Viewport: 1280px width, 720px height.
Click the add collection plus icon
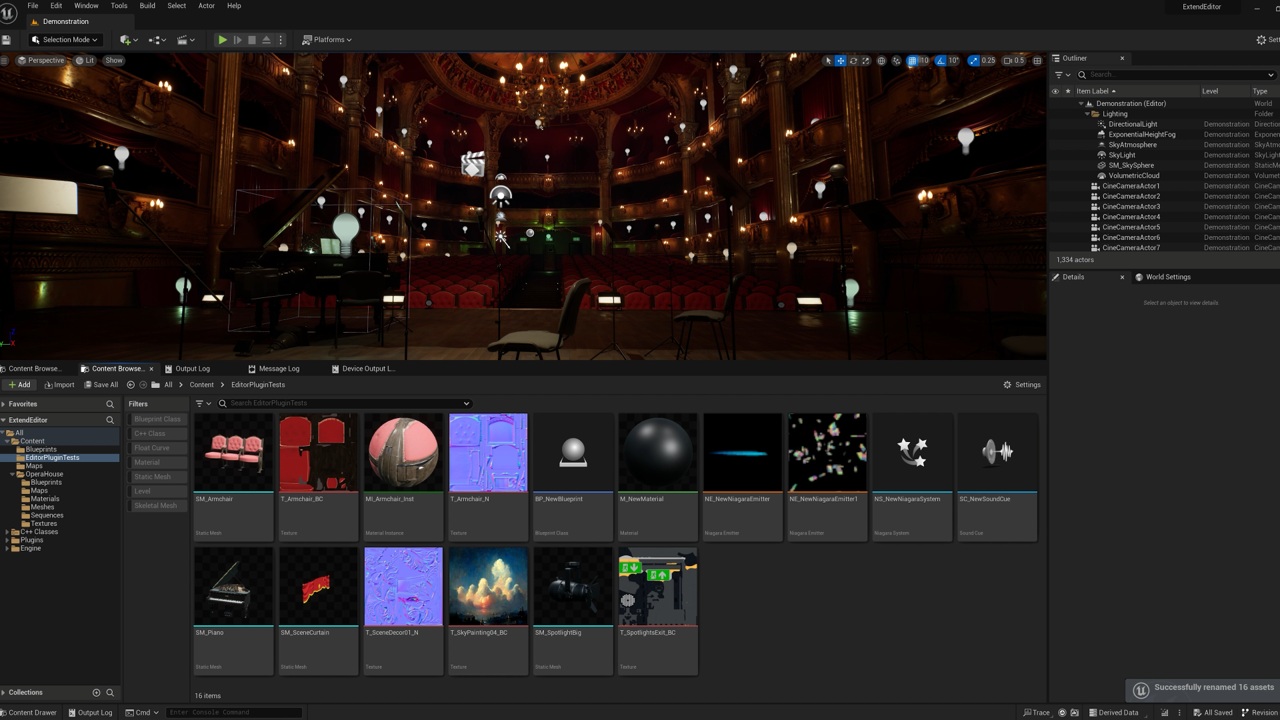(96, 692)
